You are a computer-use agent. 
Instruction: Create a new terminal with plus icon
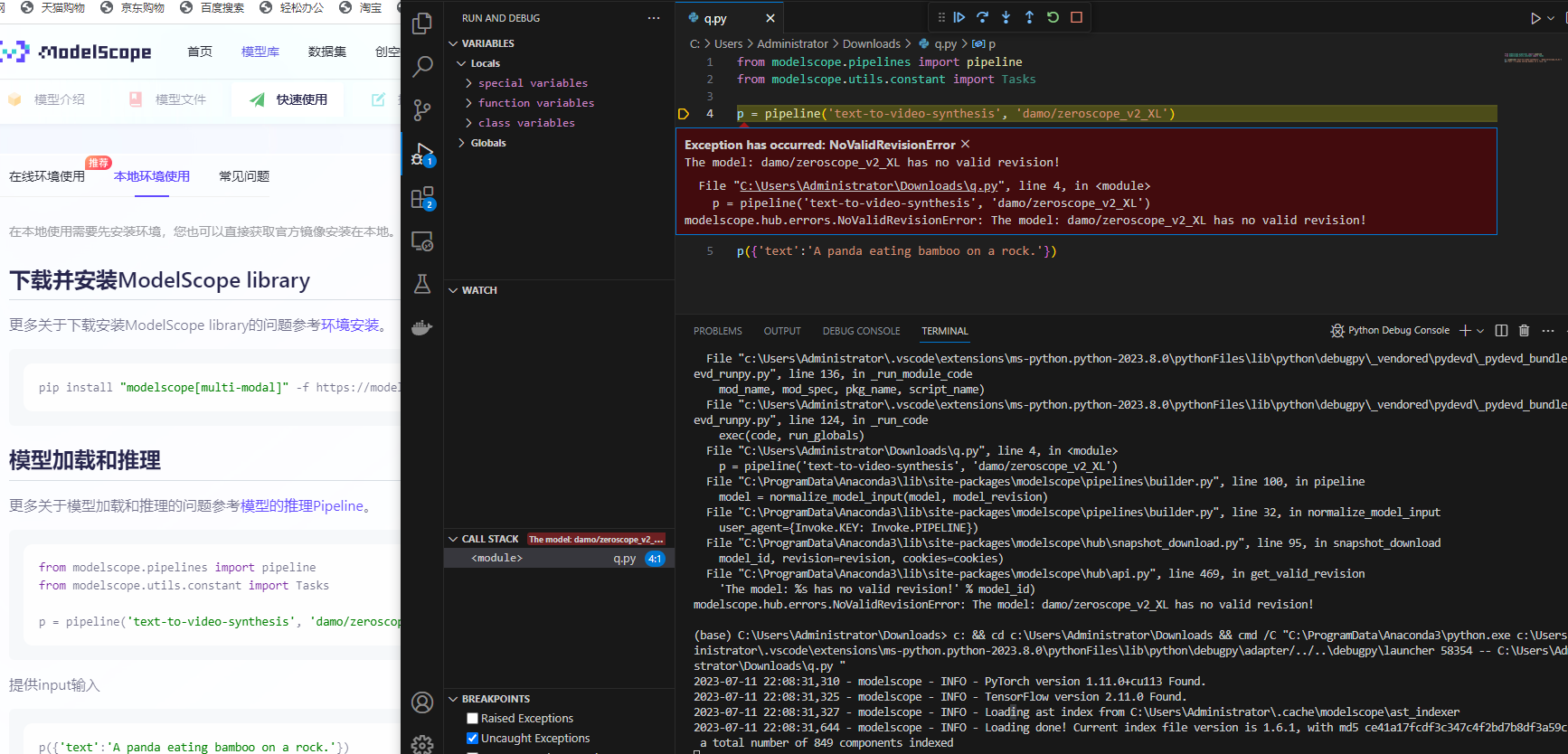(1465, 331)
